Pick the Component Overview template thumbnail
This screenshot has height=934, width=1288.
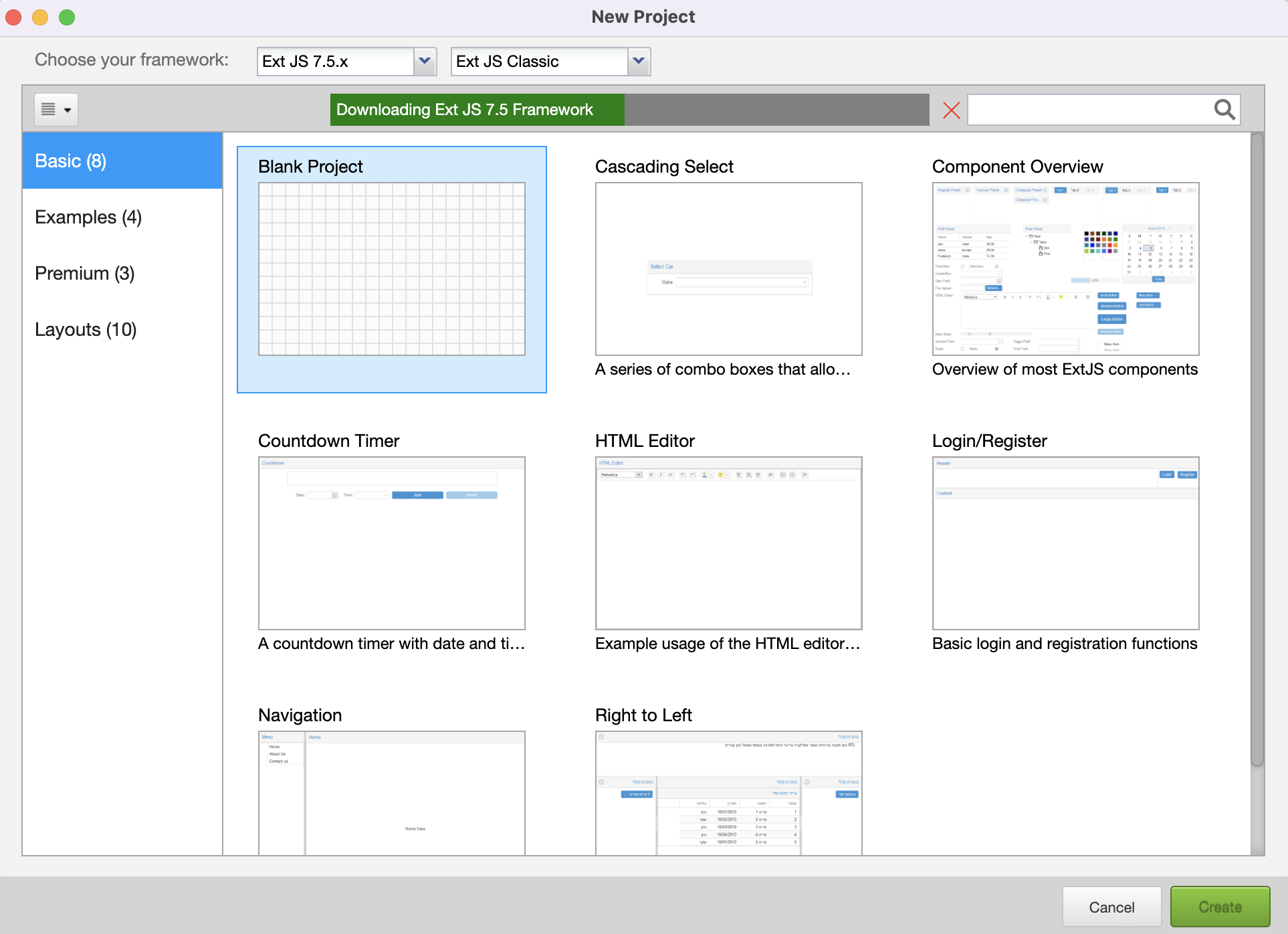click(1066, 269)
